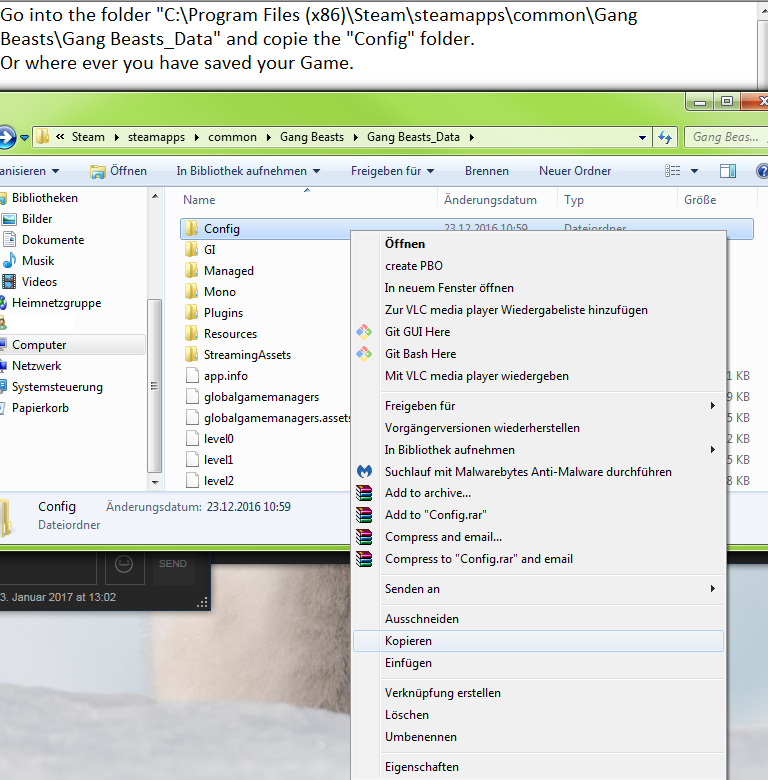This screenshot has height=780, width=768.
Task: Expand the breadcrumb arrow after Gang Beasts_Data
Action: click(x=472, y=137)
